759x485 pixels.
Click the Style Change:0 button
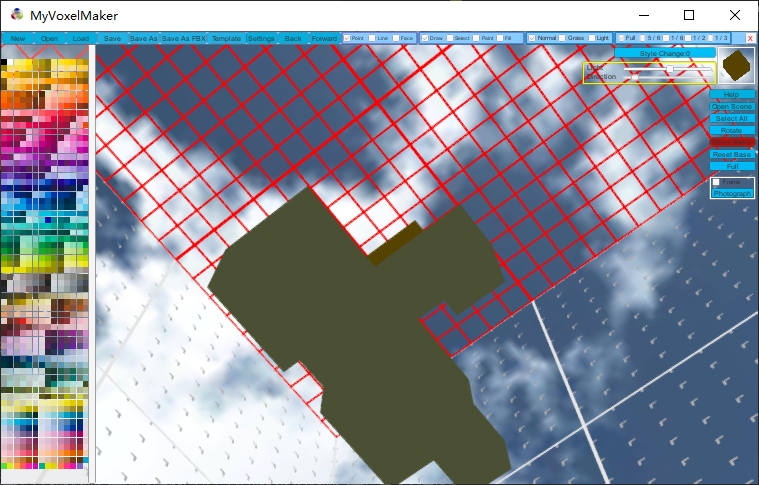[665, 53]
